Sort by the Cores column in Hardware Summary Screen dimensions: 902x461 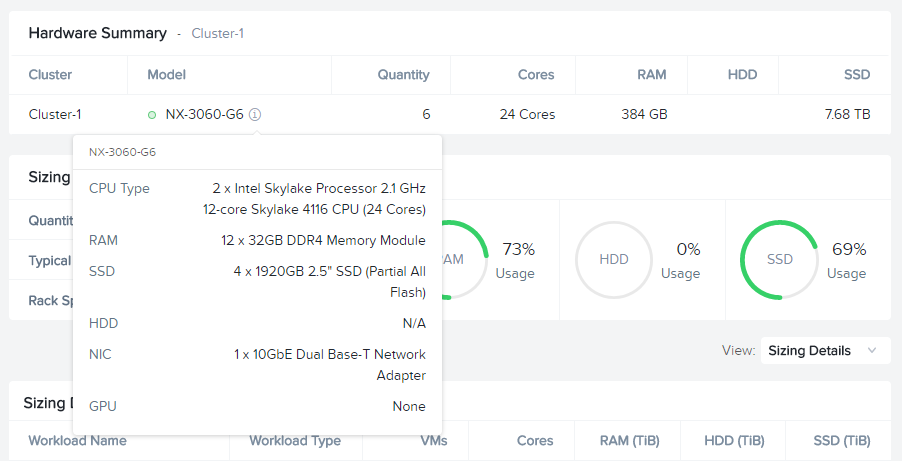point(536,75)
